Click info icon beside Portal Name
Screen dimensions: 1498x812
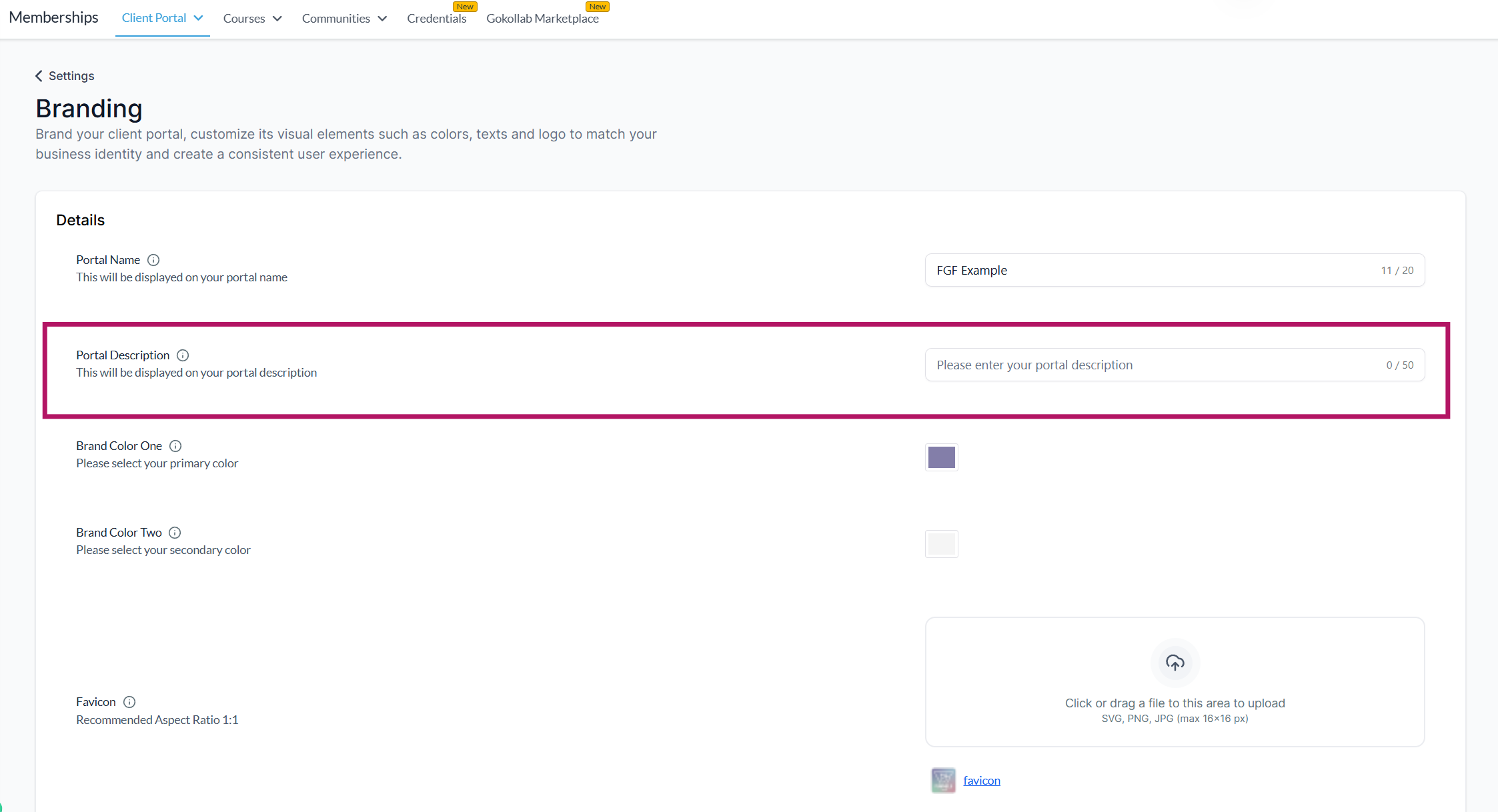[153, 260]
